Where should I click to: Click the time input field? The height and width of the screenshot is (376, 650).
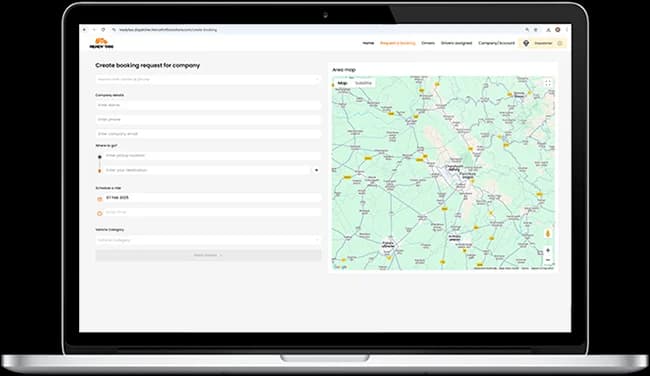212,212
